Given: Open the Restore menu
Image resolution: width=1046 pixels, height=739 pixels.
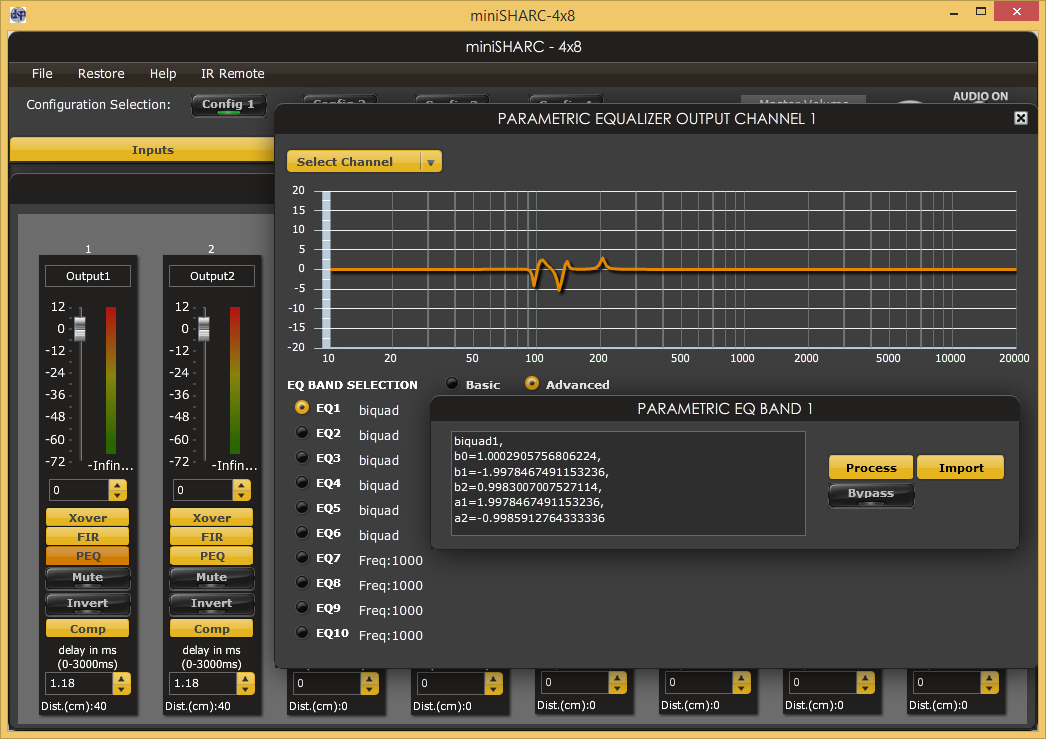Looking at the screenshot, I should (x=101, y=73).
